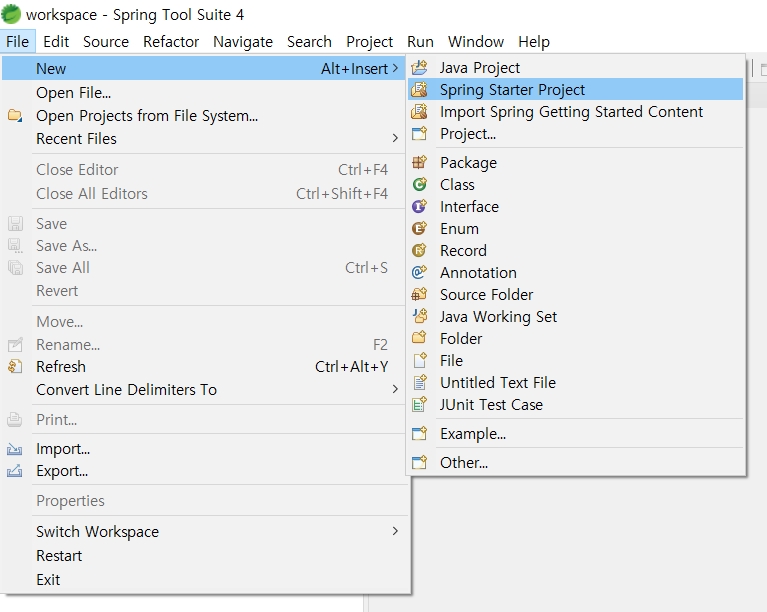Select Interface in the New submenu

click(x=575, y=206)
